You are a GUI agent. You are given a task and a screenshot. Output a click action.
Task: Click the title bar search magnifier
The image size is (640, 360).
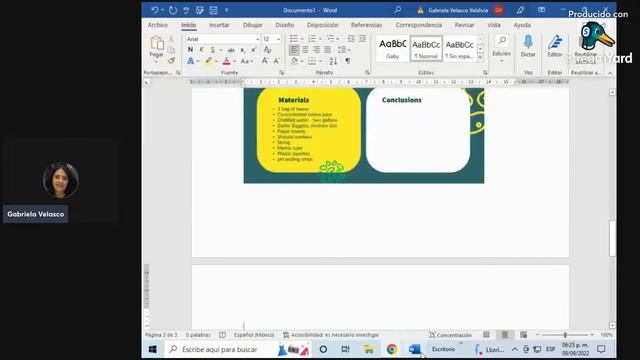(398, 10)
